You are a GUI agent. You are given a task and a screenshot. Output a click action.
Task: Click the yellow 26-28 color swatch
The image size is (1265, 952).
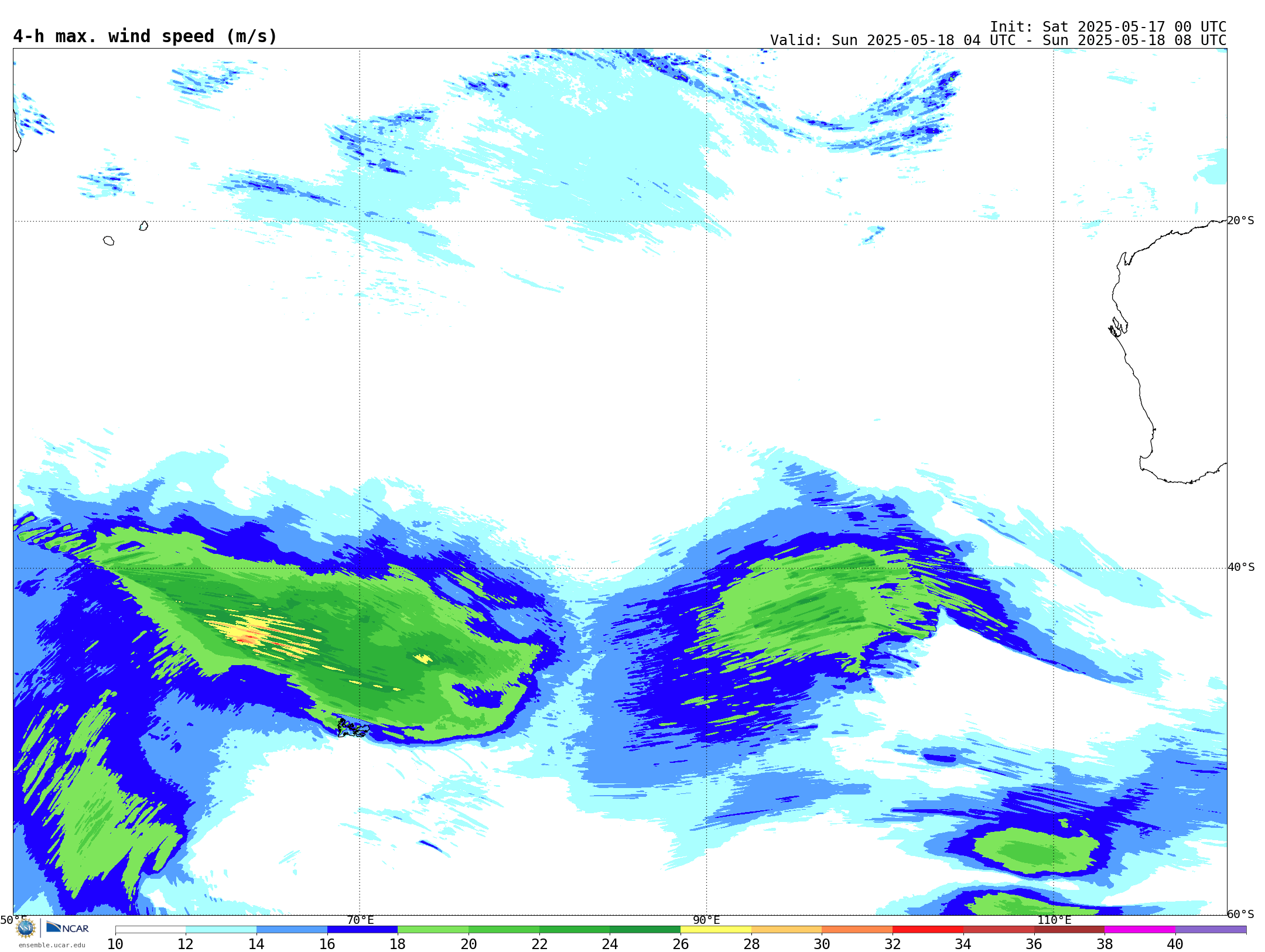click(716, 929)
